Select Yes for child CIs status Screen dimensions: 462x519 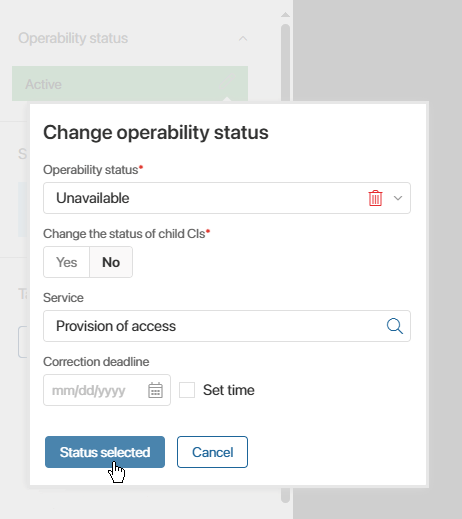click(x=66, y=262)
